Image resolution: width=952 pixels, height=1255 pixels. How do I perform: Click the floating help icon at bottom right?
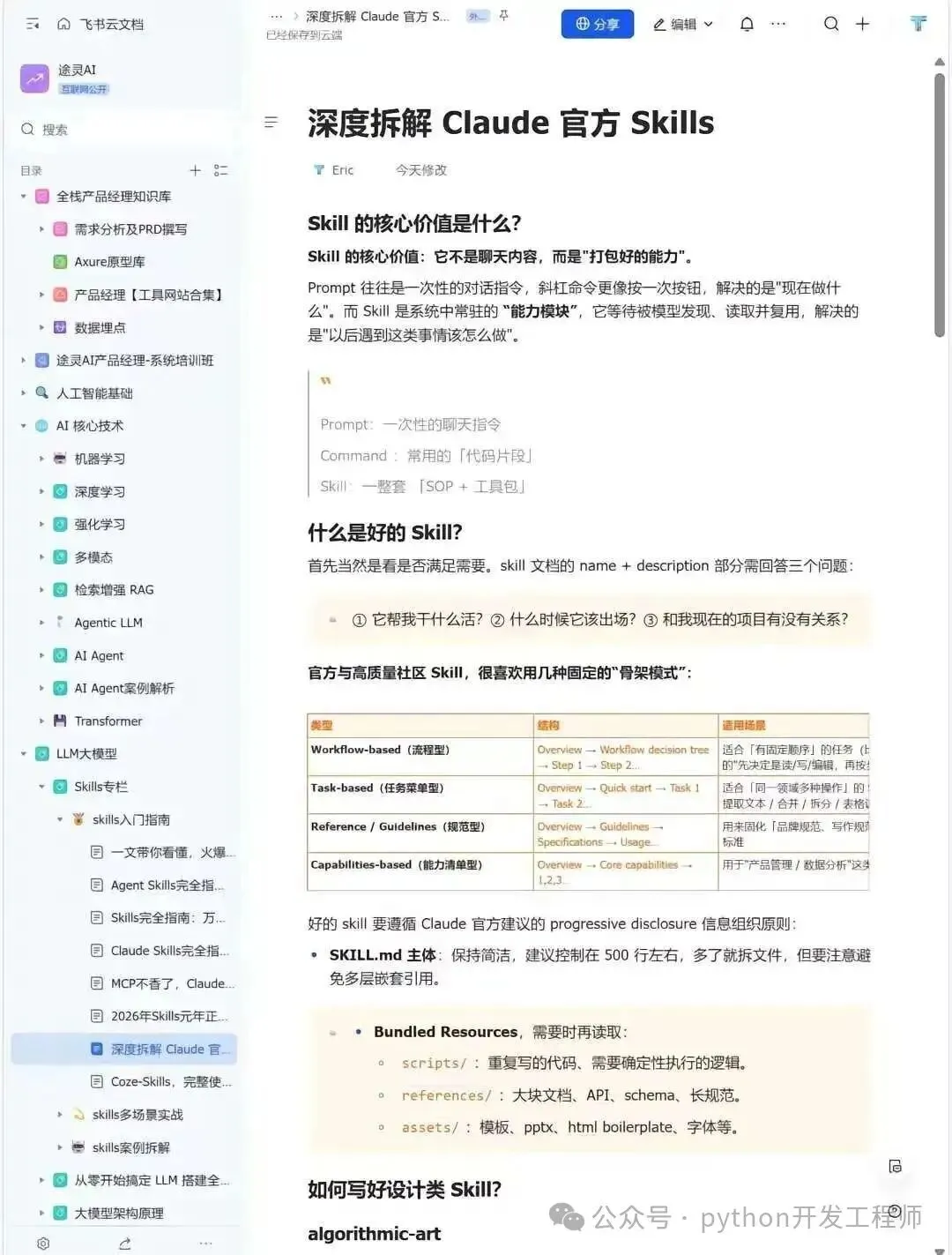(x=896, y=1212)
